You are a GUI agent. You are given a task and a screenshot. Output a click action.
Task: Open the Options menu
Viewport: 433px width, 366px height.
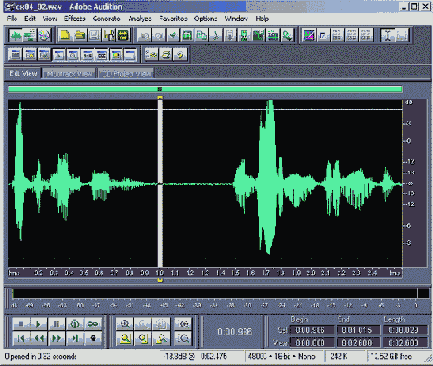(x=205, y=19)
